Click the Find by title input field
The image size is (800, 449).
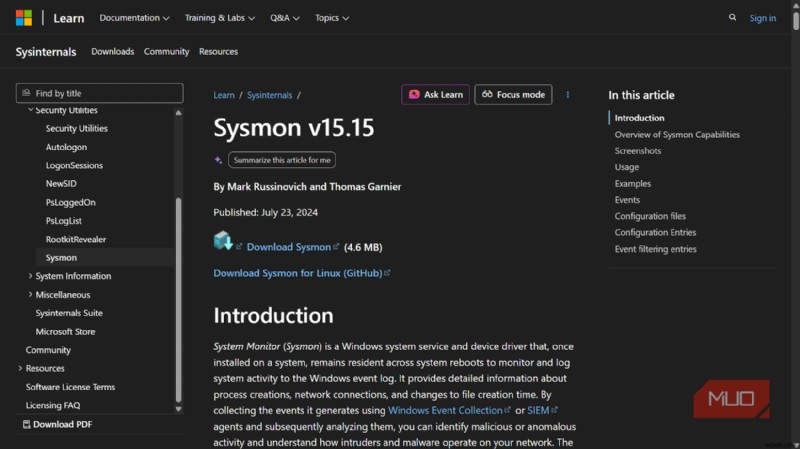click(x=99, y=93)
